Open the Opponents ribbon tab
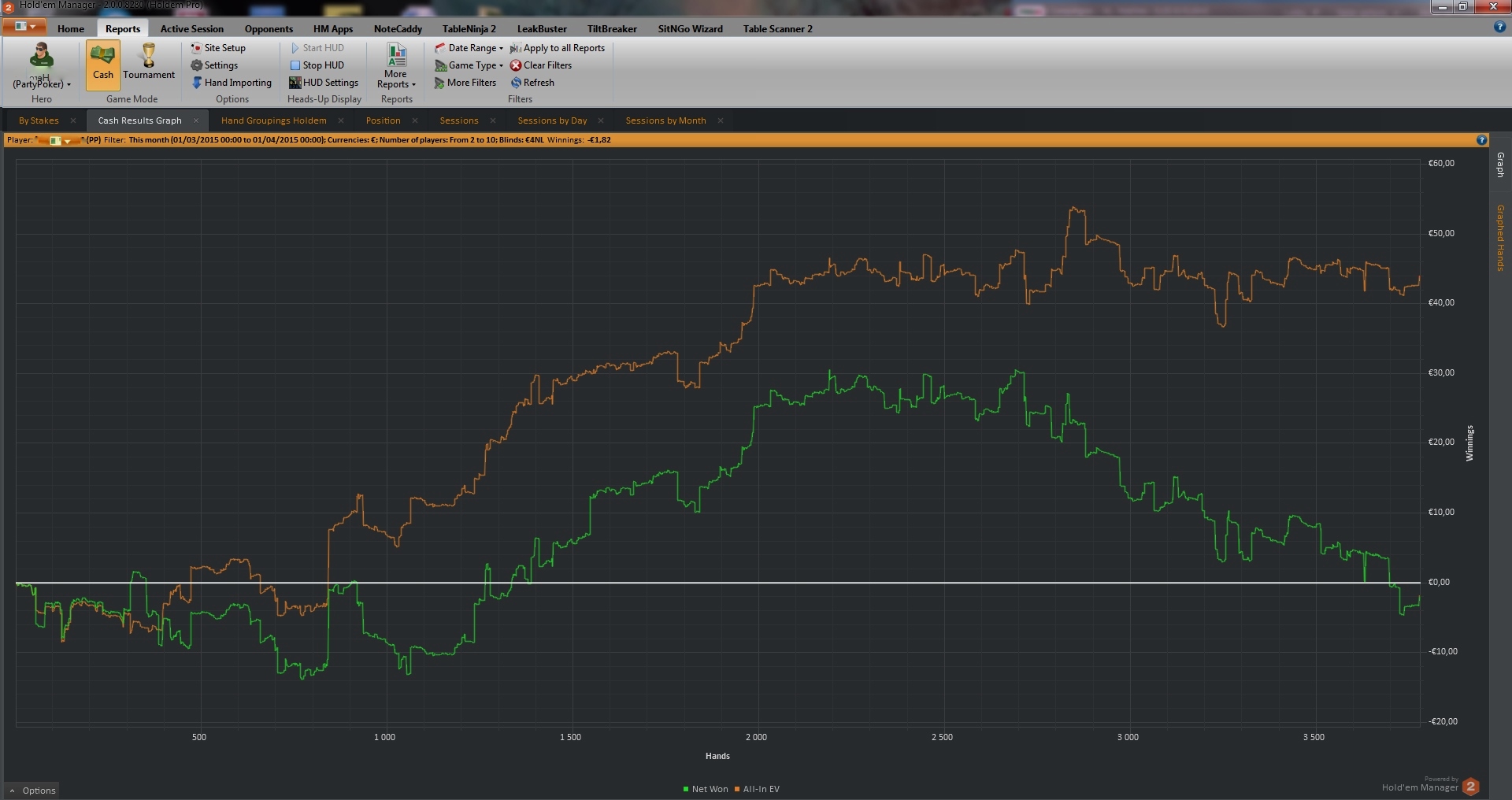 269,29
